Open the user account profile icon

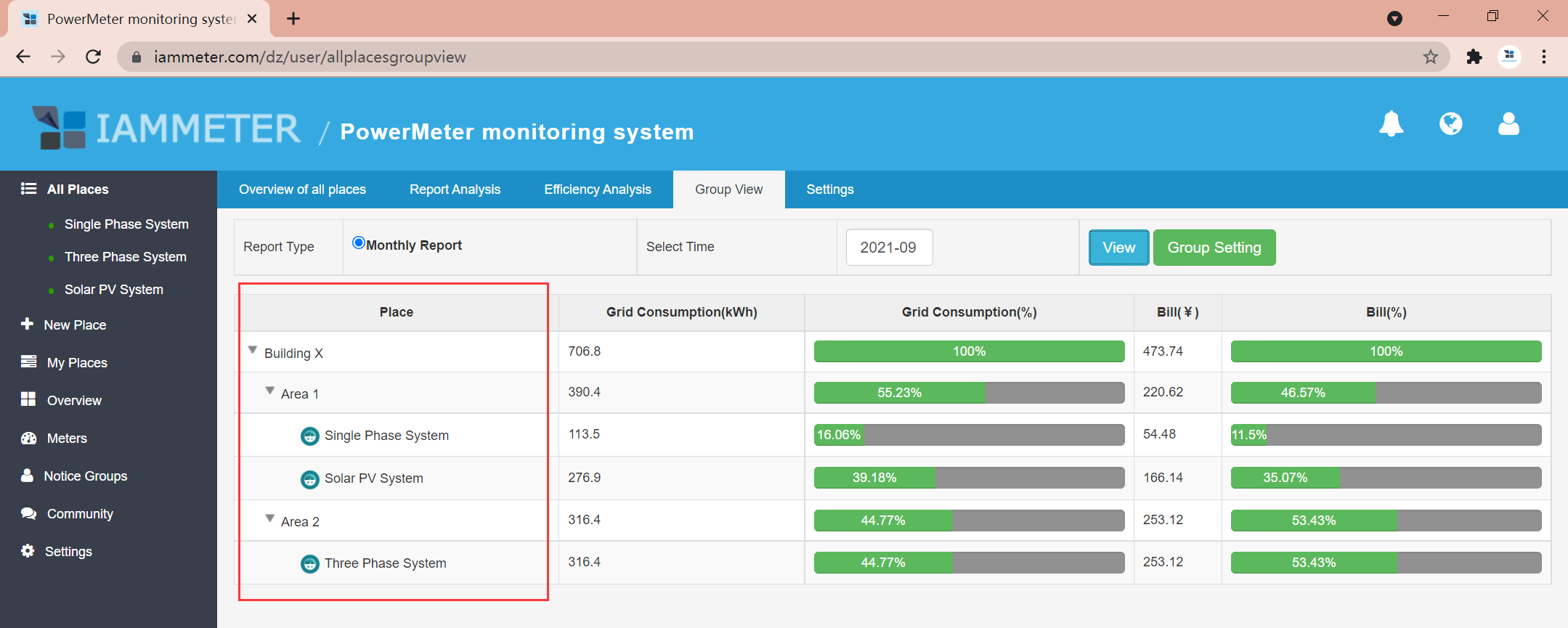point(1508,124)
